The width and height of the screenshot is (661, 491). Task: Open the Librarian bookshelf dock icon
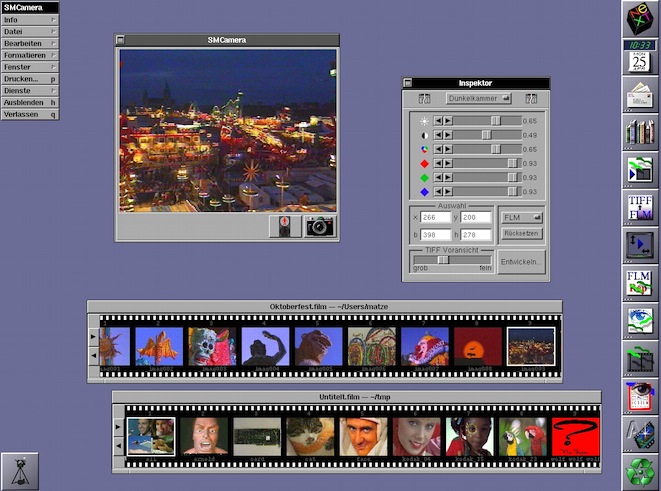[640, 132]
